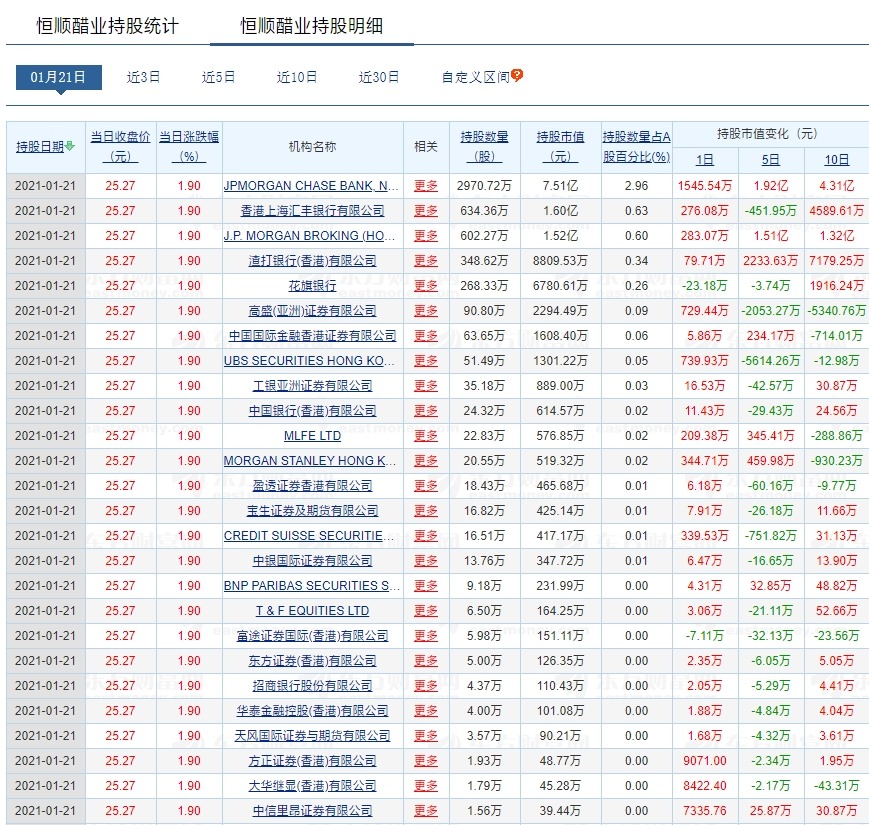This screenshot has height=825, width=869.
Task: Click 更多 in T & F EQUITIES row
Action: click(x=426, y=611)
